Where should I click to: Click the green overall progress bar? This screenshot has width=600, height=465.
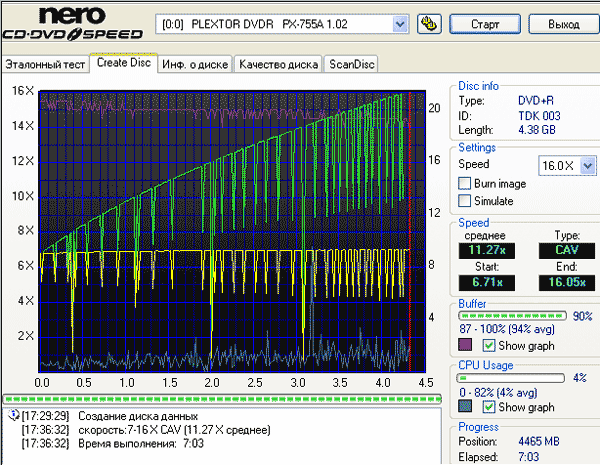(222, 399)
